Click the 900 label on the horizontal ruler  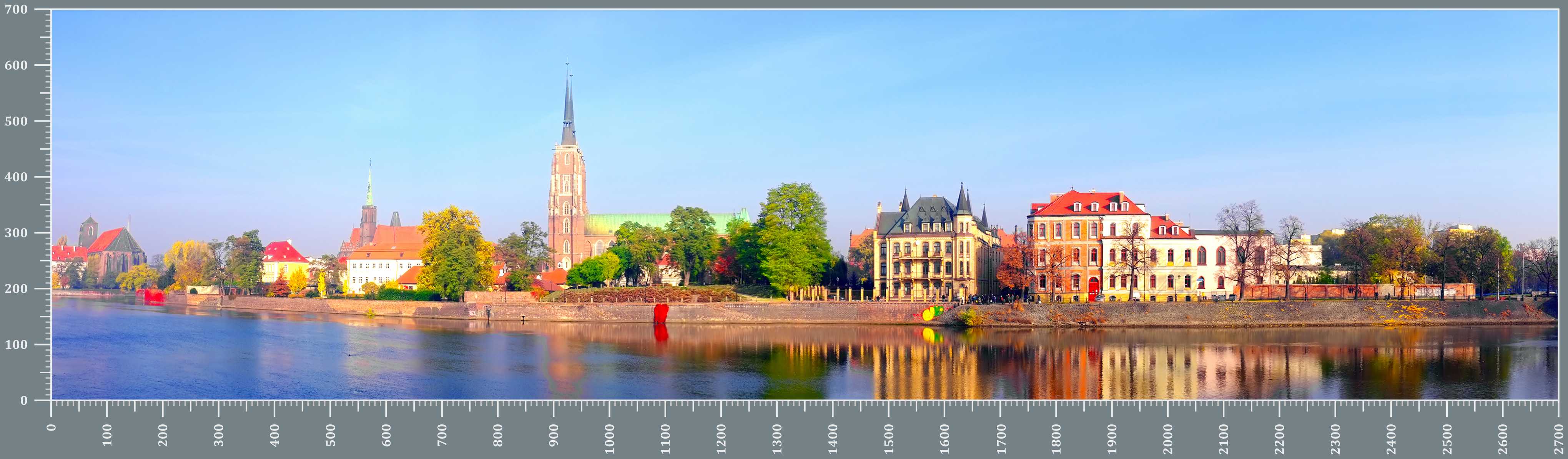point(553,436)
